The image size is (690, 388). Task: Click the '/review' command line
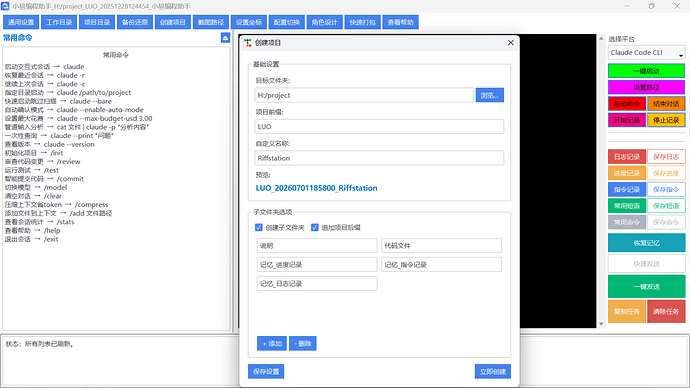pyautogui.click(x=43, y=161)
